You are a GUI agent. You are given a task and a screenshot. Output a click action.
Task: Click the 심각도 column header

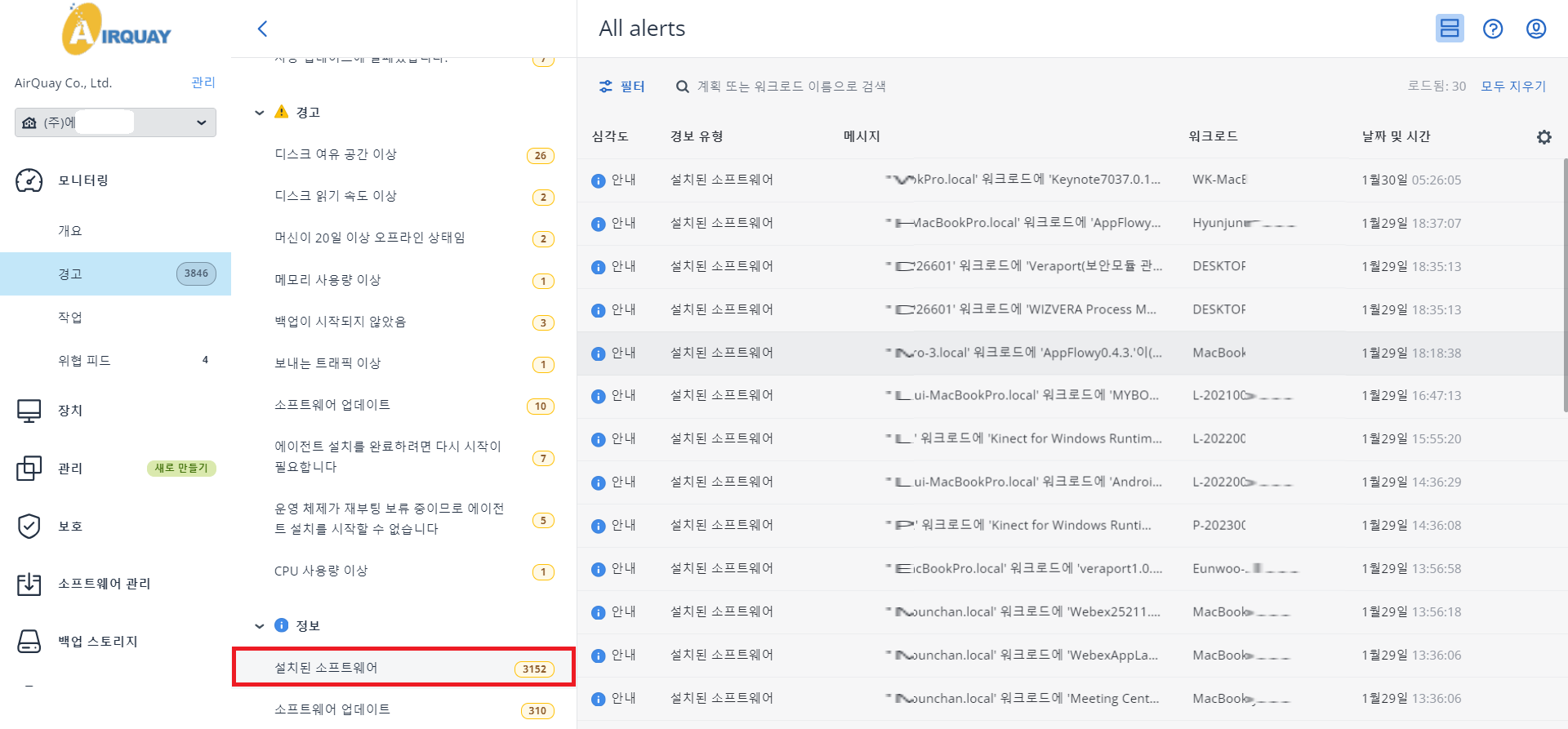(x=610, y=136)
